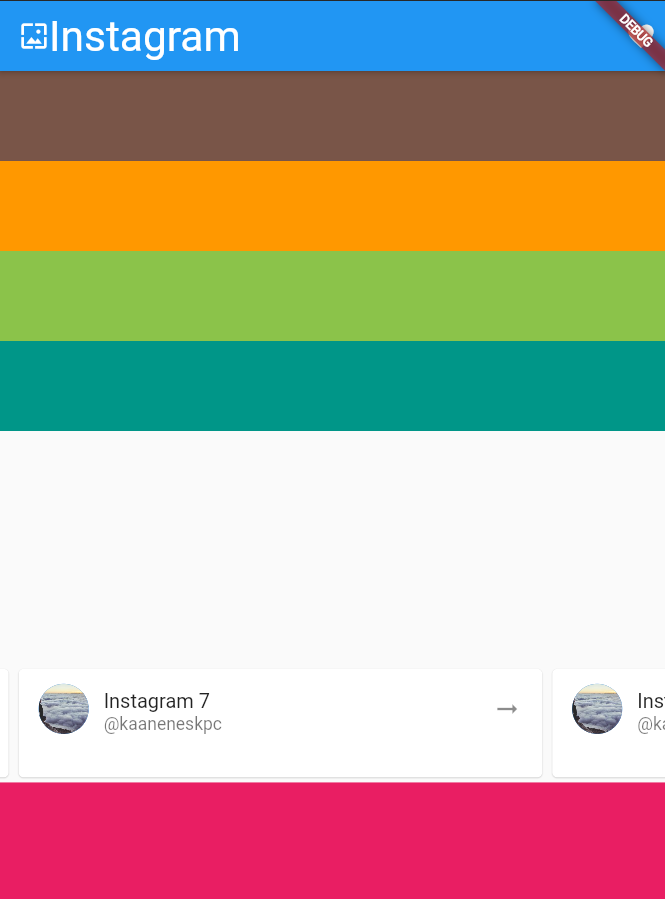Click the white circle behind the DEBUG banner

coord(647,30)
